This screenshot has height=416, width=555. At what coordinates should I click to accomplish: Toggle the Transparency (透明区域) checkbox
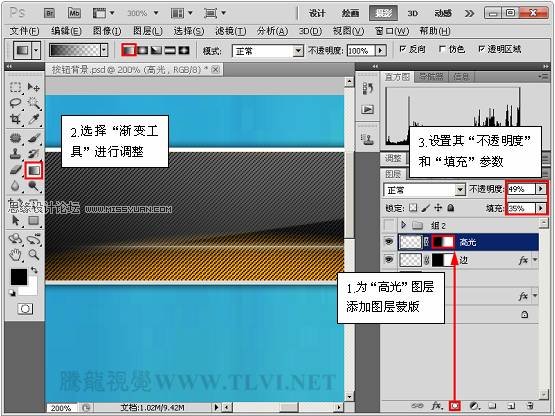pyautogui.click(x=481, y=49)
